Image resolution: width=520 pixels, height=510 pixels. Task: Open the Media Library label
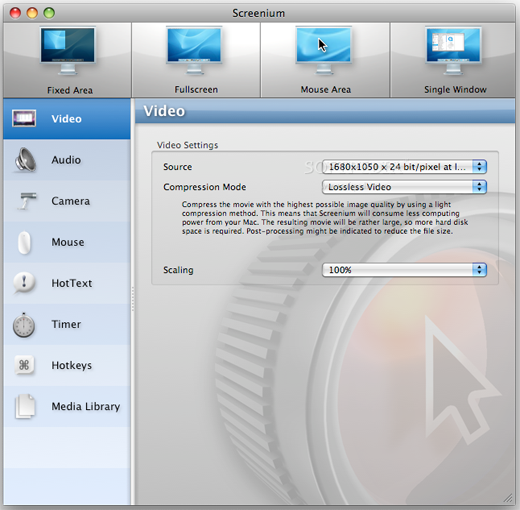tap(86, 406)
